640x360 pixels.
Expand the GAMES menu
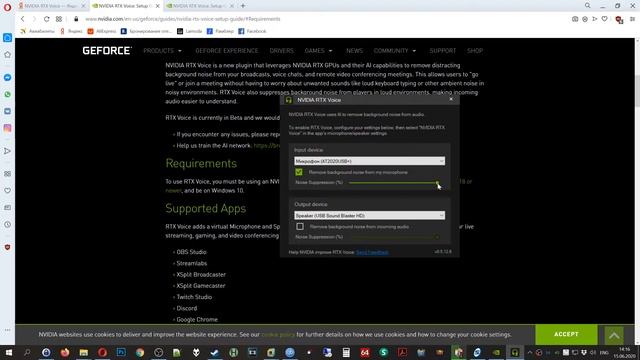318,51
